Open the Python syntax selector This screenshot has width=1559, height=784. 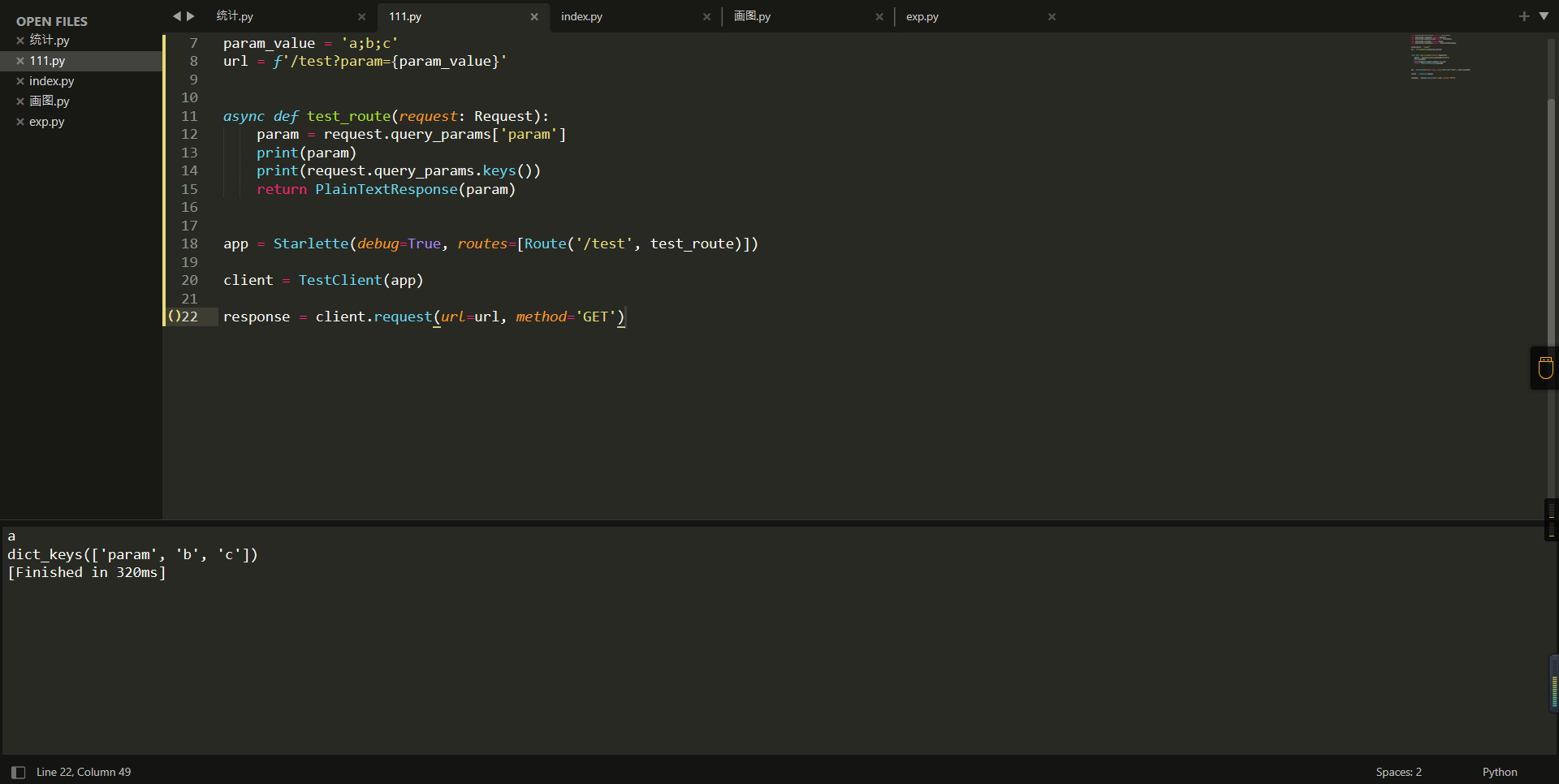tap(1499, 772)
